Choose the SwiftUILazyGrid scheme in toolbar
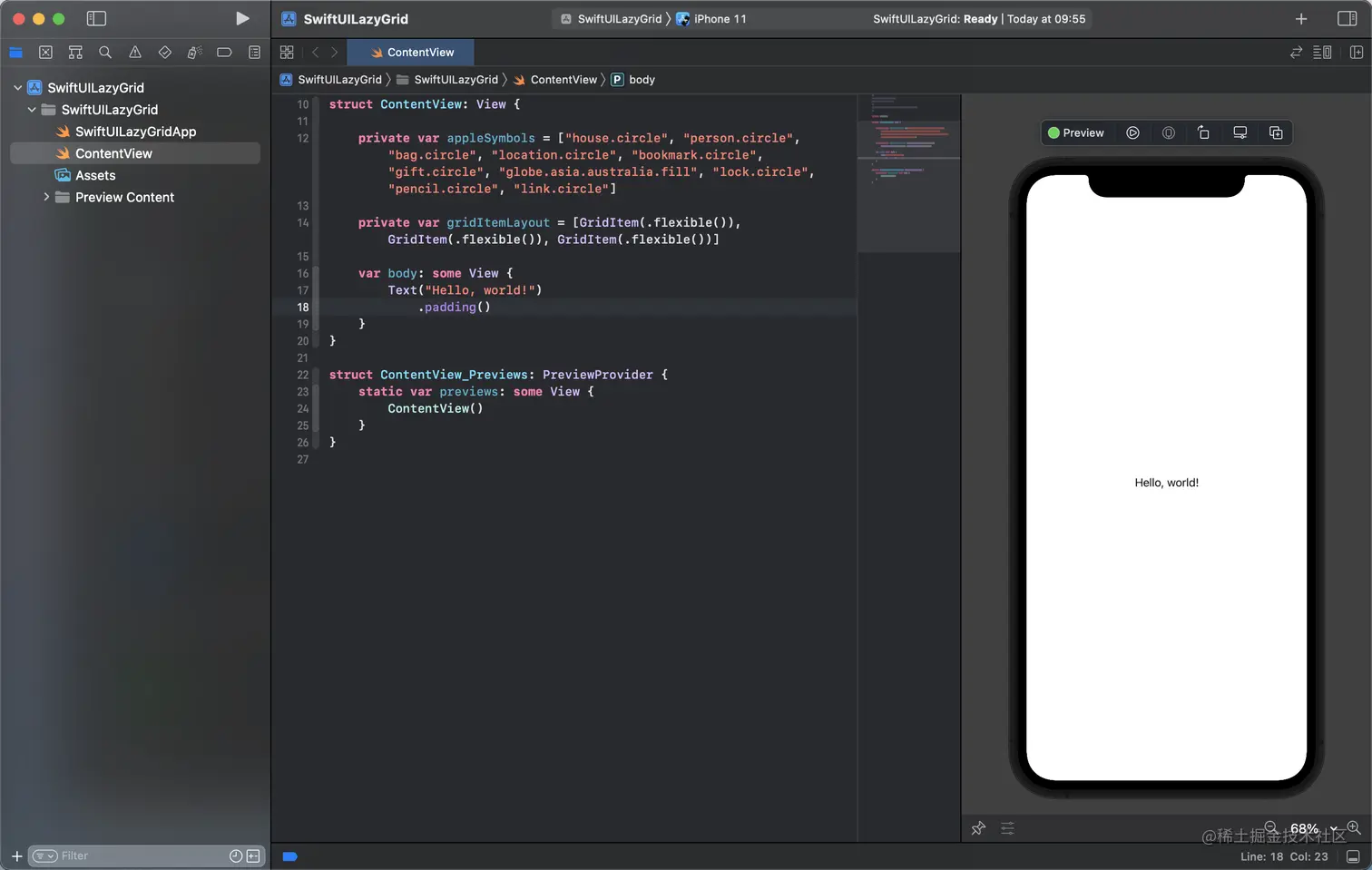The height and width of the screenshot is (870, 1372). click(x=612, y=19)
